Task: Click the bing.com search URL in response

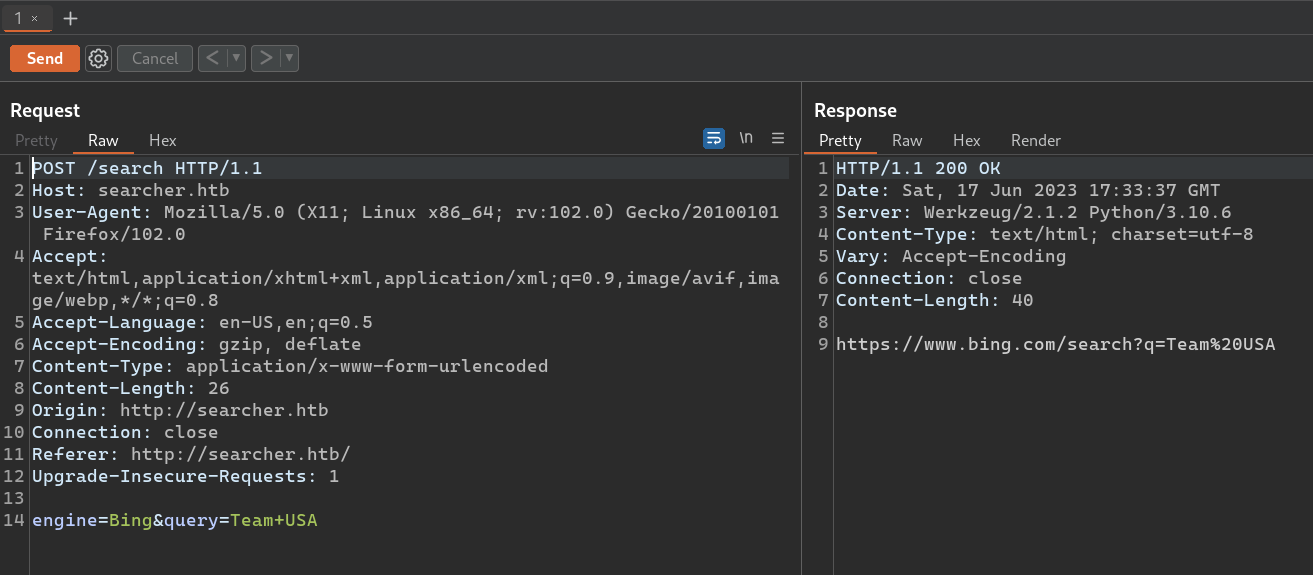Action: pyautogui.click(x=1056, y=344)
